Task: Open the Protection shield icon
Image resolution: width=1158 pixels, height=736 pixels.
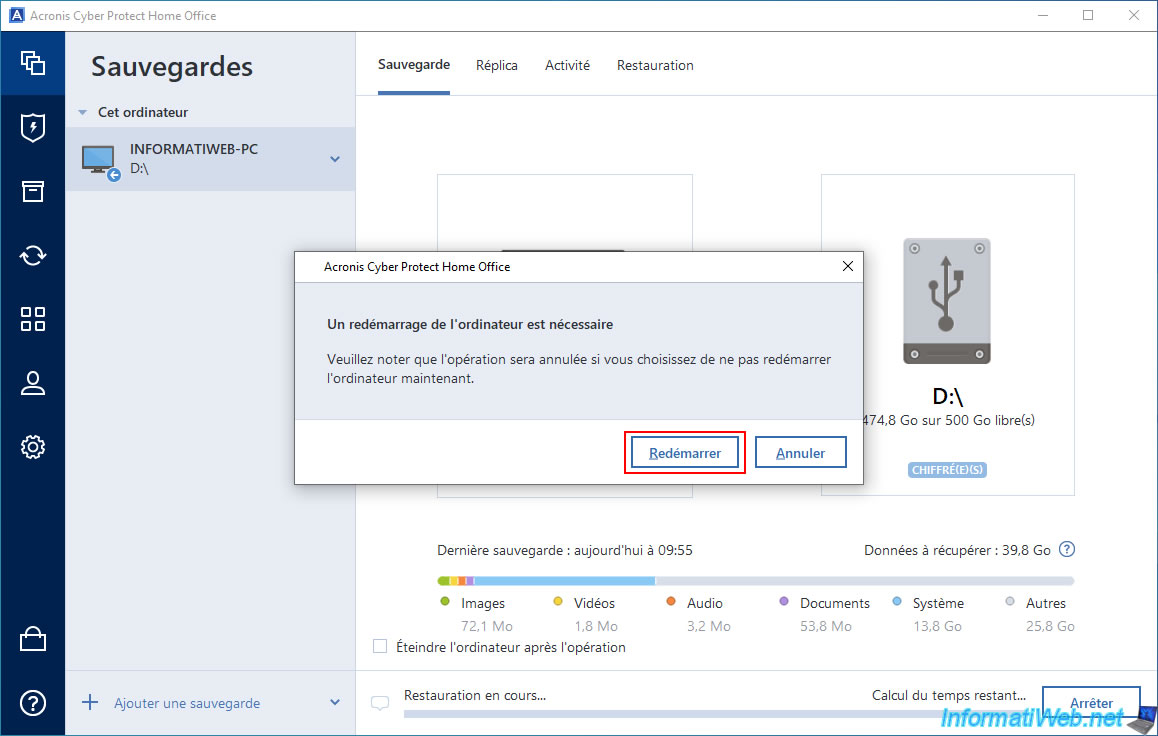Action: point(33,127)
